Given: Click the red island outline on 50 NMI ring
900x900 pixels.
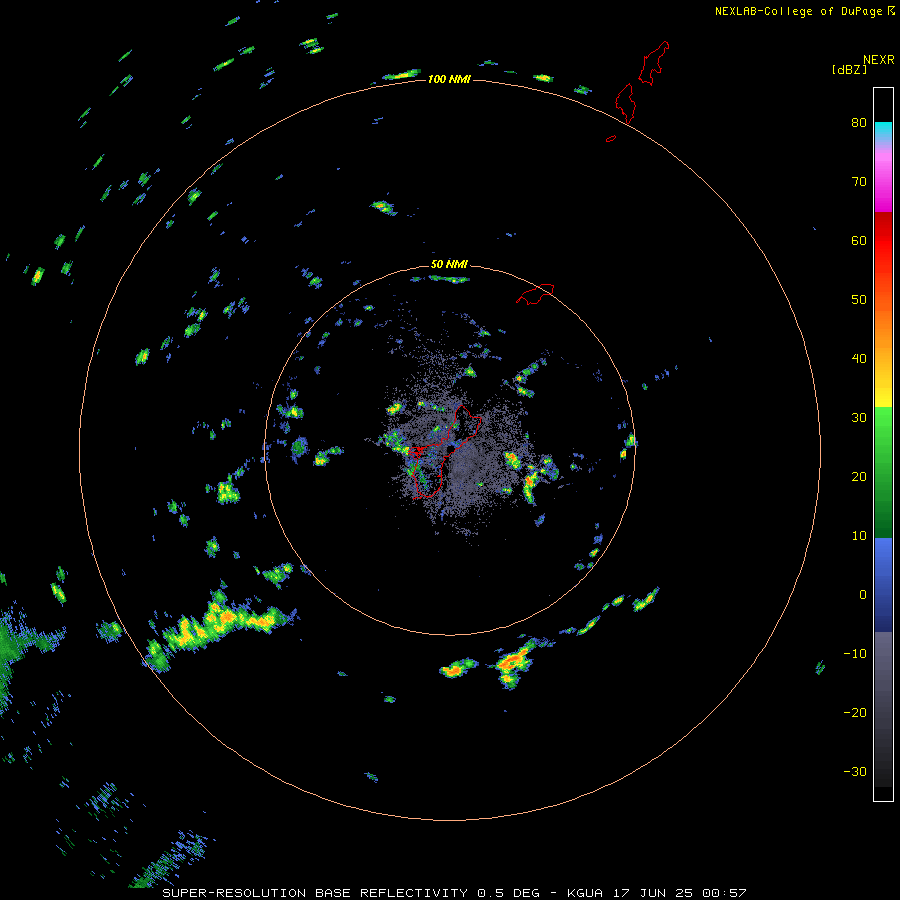Looking at the screenshot, I should point(536,294).
